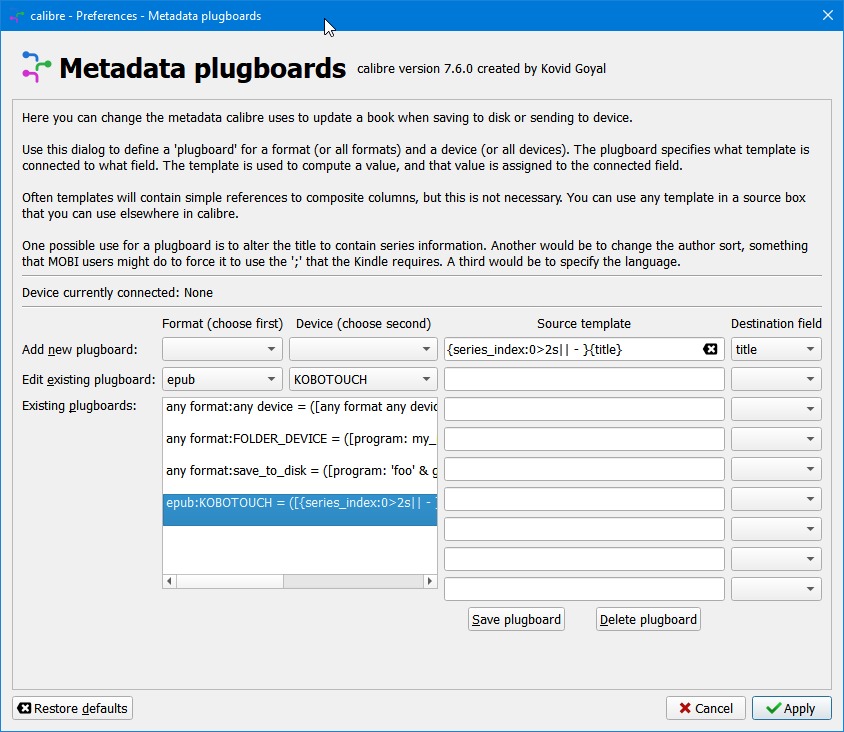The height and width of the screenshot is (732, 844).
Task: Open the epub format dropdown for editing
Action: tap(222, 379)
